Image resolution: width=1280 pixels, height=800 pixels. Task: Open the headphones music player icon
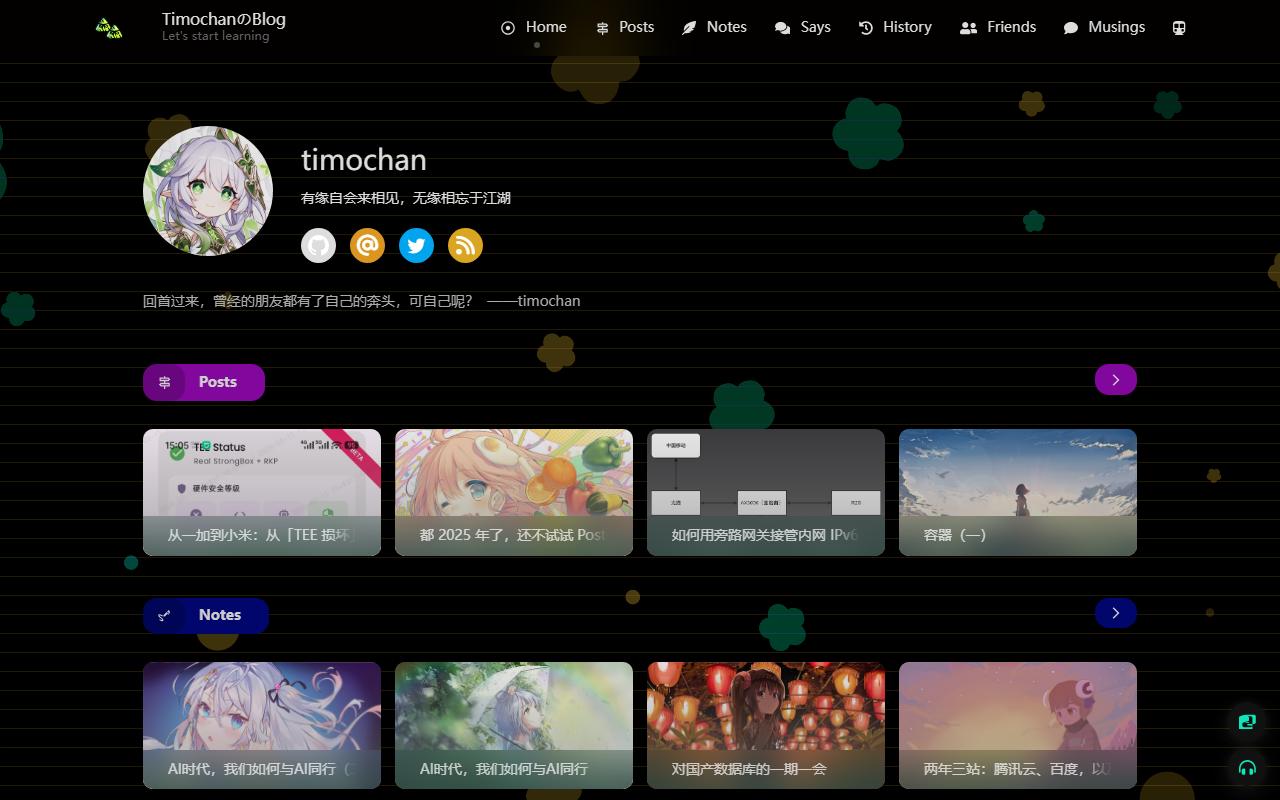coord(1247,768)
